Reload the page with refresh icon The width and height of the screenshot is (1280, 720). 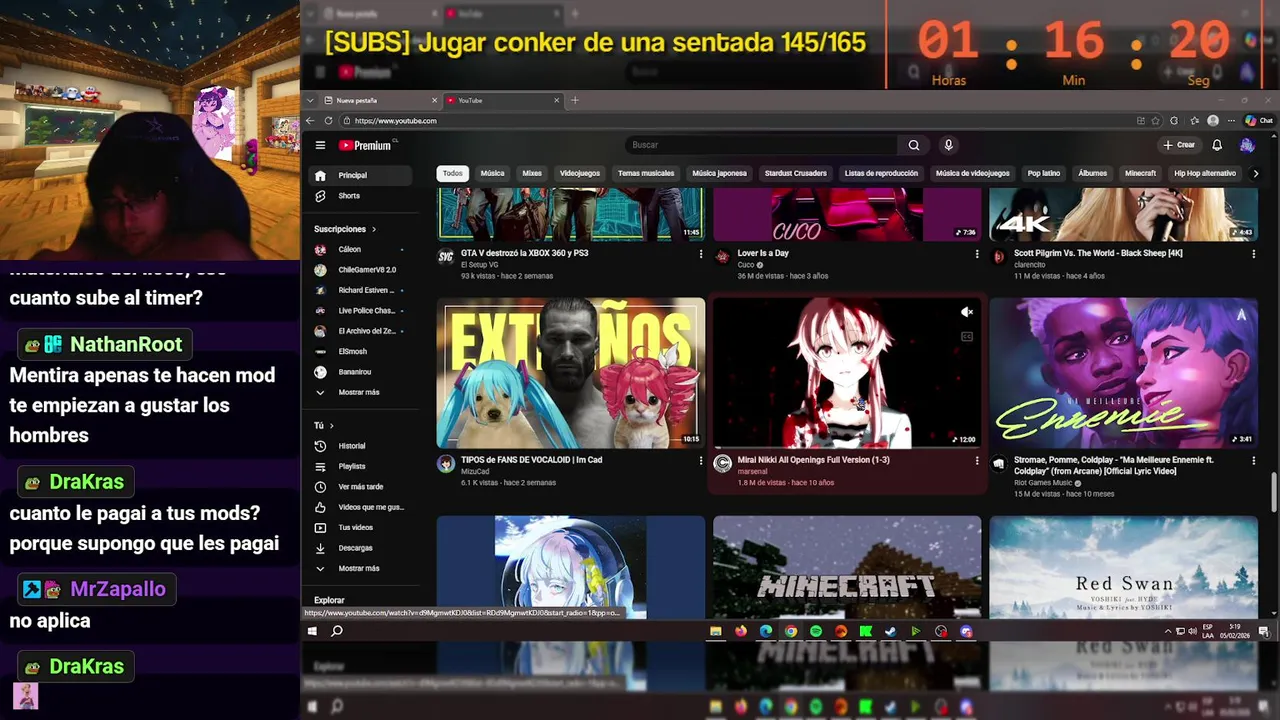click(329, 120)
